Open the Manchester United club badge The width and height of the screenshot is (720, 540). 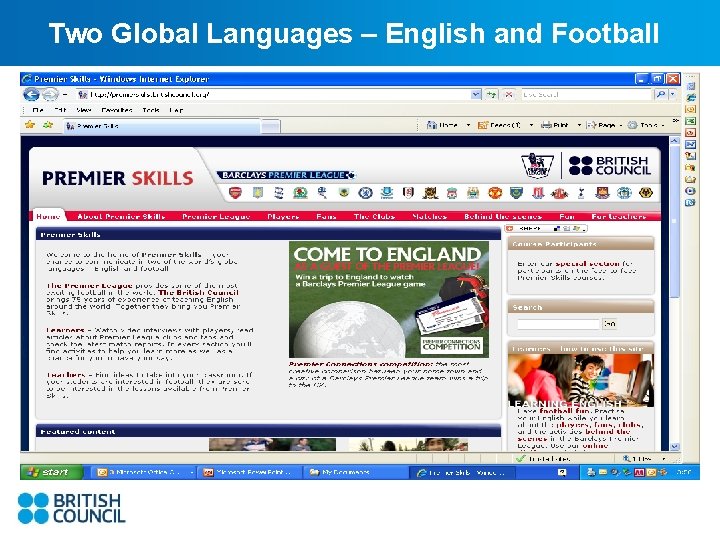tap(495, 193)
